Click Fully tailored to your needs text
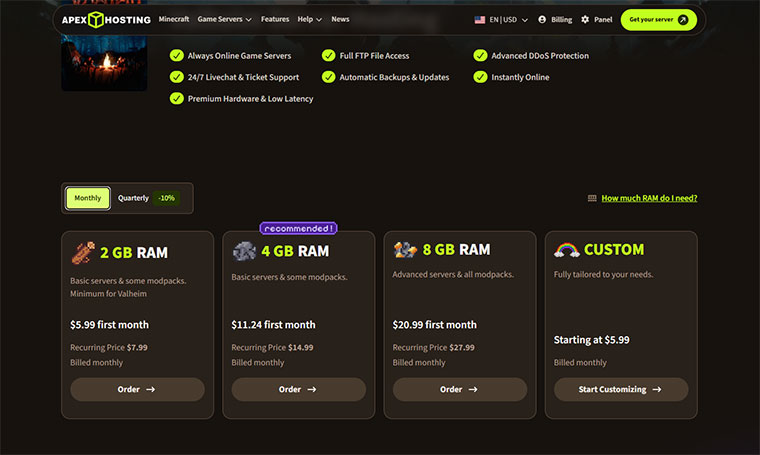Viewport: 760px width, 455px height. pos(603,275)
